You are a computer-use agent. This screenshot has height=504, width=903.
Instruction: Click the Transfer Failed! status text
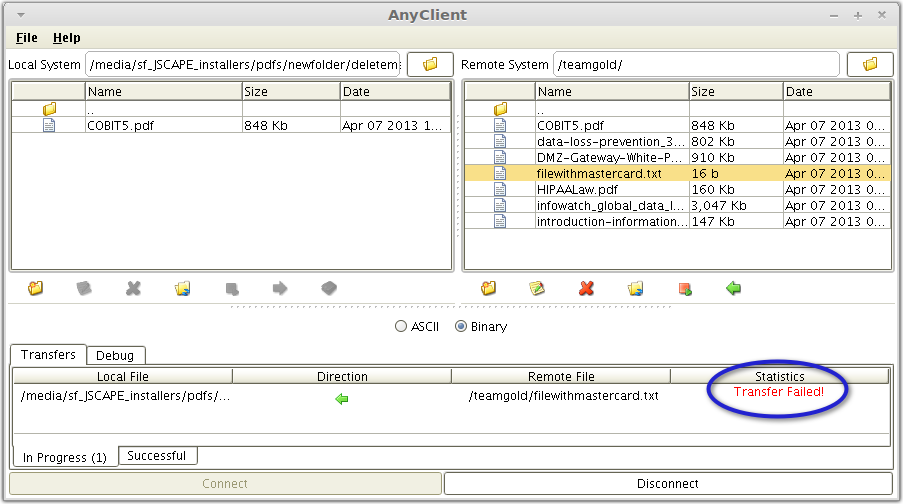(779, 392)
